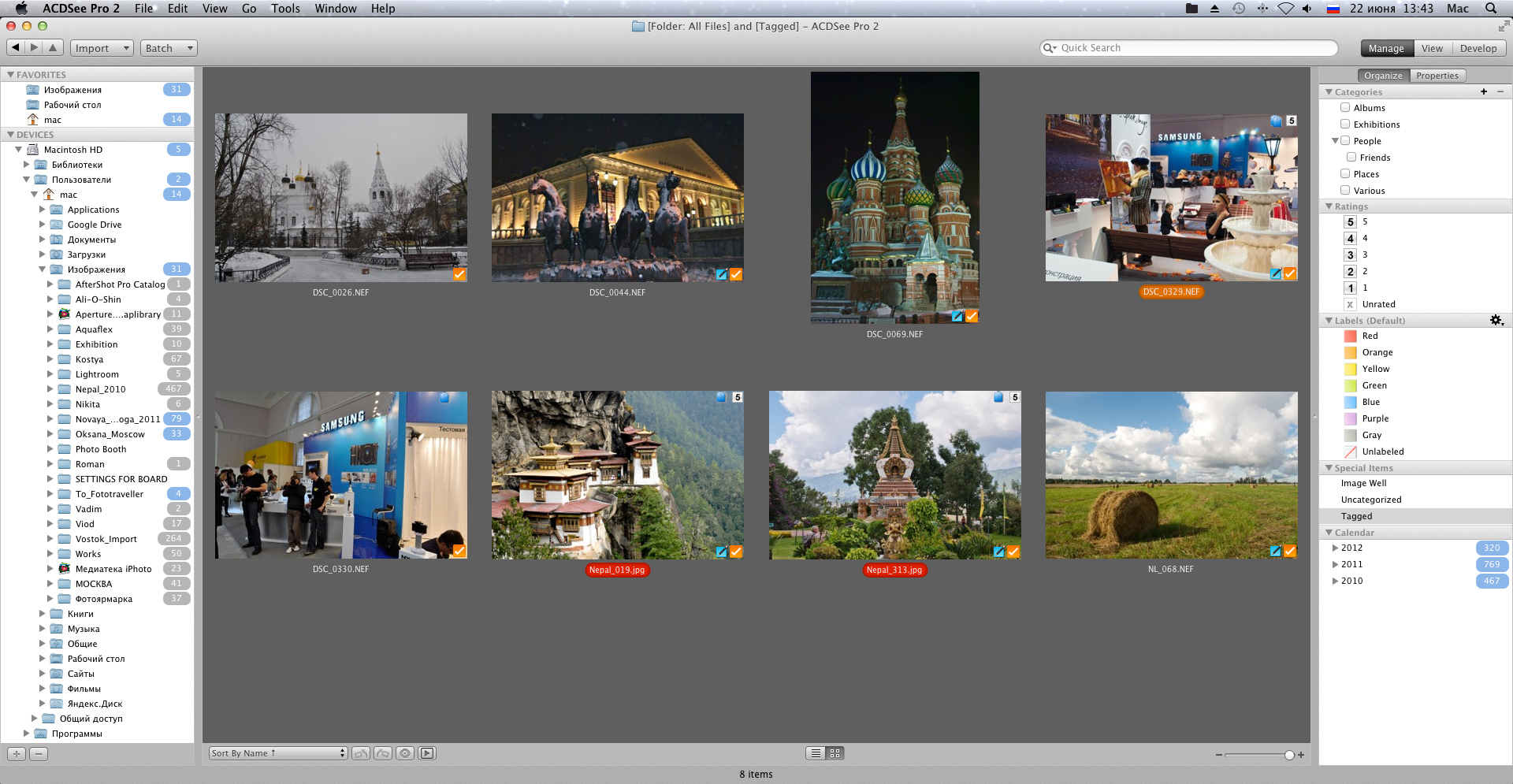The width and height of the screenshot is (1513, 784).
Task: Switch to Manage mode
Action: click(1386, 48)
